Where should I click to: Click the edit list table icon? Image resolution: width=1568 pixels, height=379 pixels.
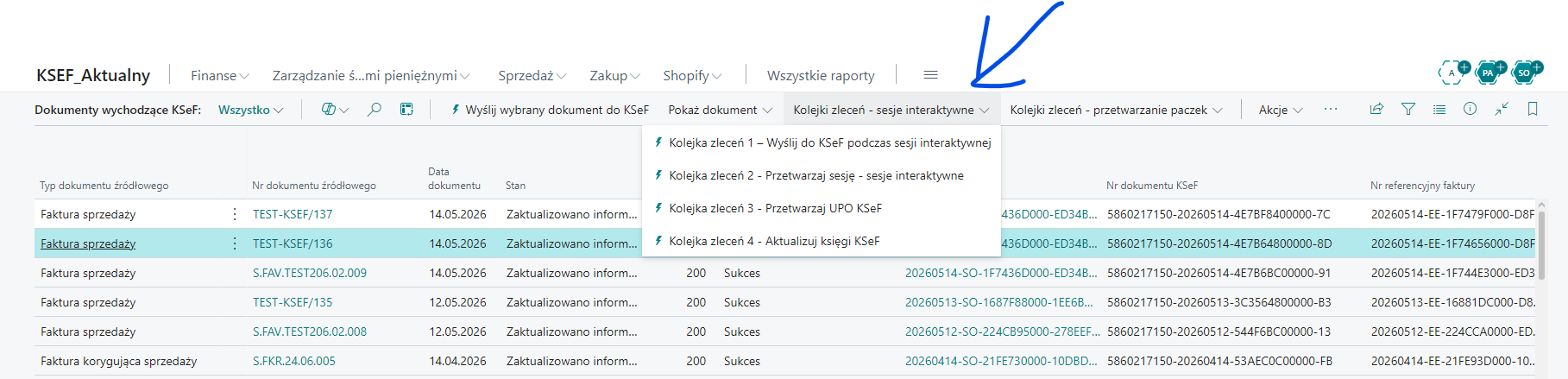(406, 110)
